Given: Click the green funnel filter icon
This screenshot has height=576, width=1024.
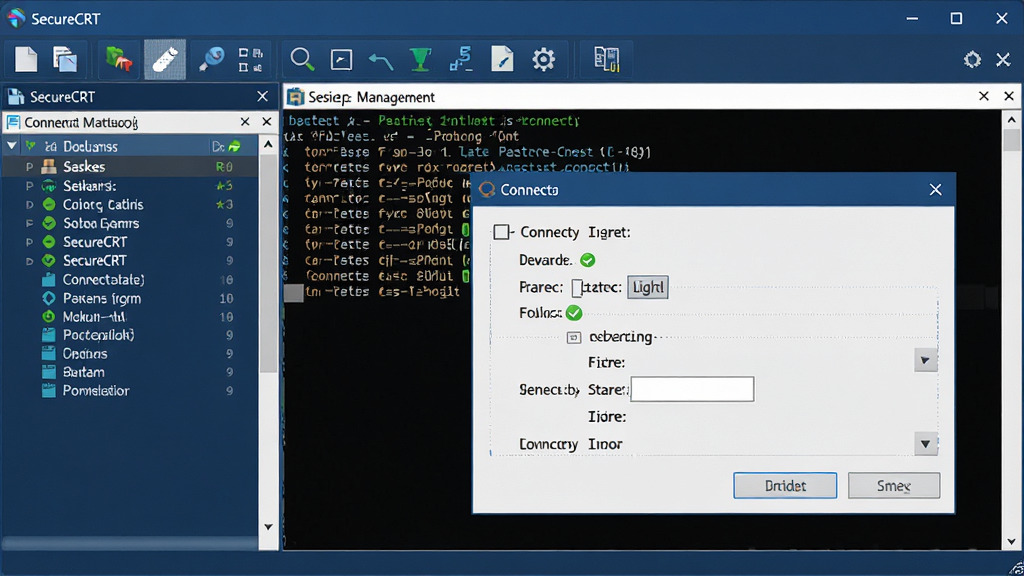Looking at the screenshot, I should click(421, 59).
